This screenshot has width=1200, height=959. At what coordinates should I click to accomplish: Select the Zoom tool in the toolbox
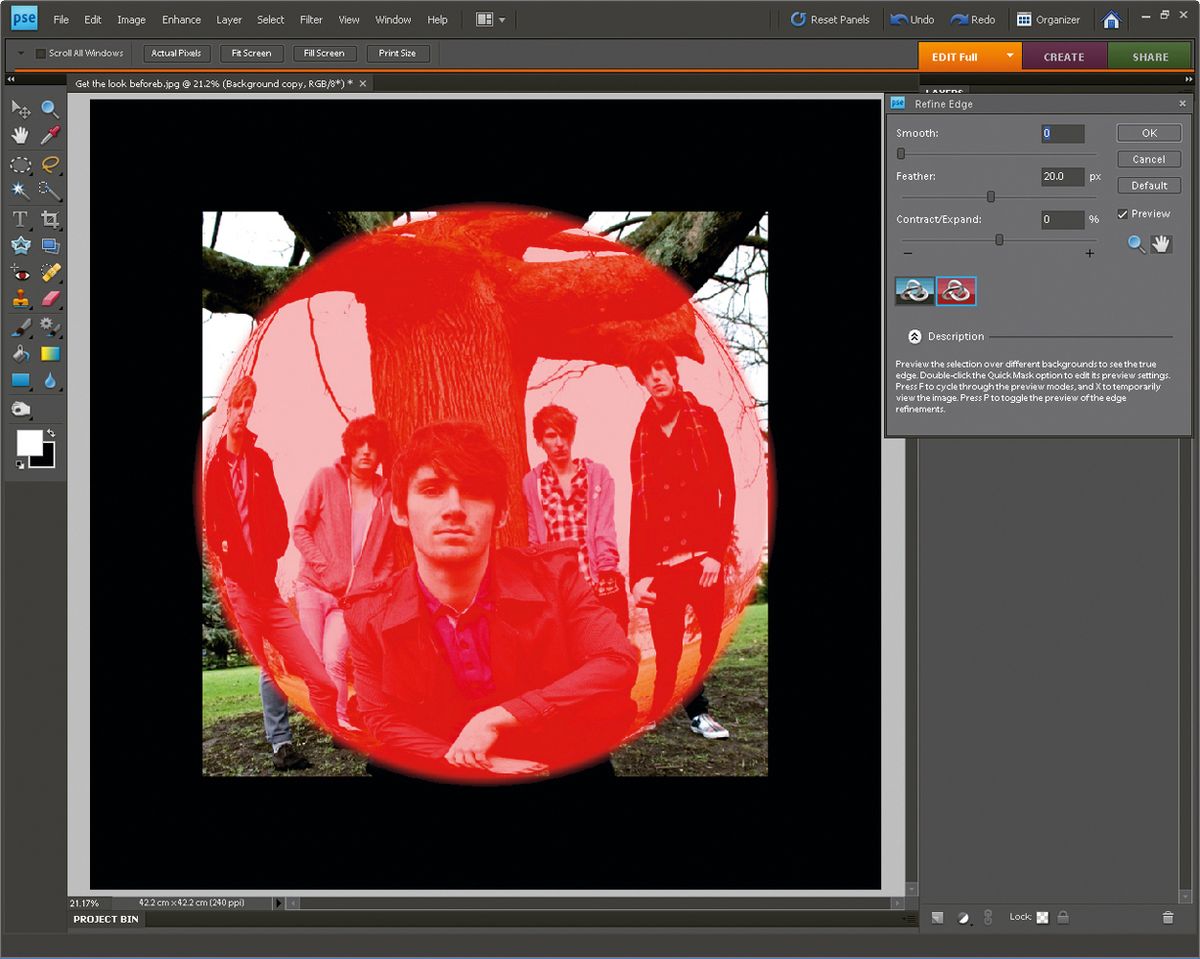pos(46,110)
